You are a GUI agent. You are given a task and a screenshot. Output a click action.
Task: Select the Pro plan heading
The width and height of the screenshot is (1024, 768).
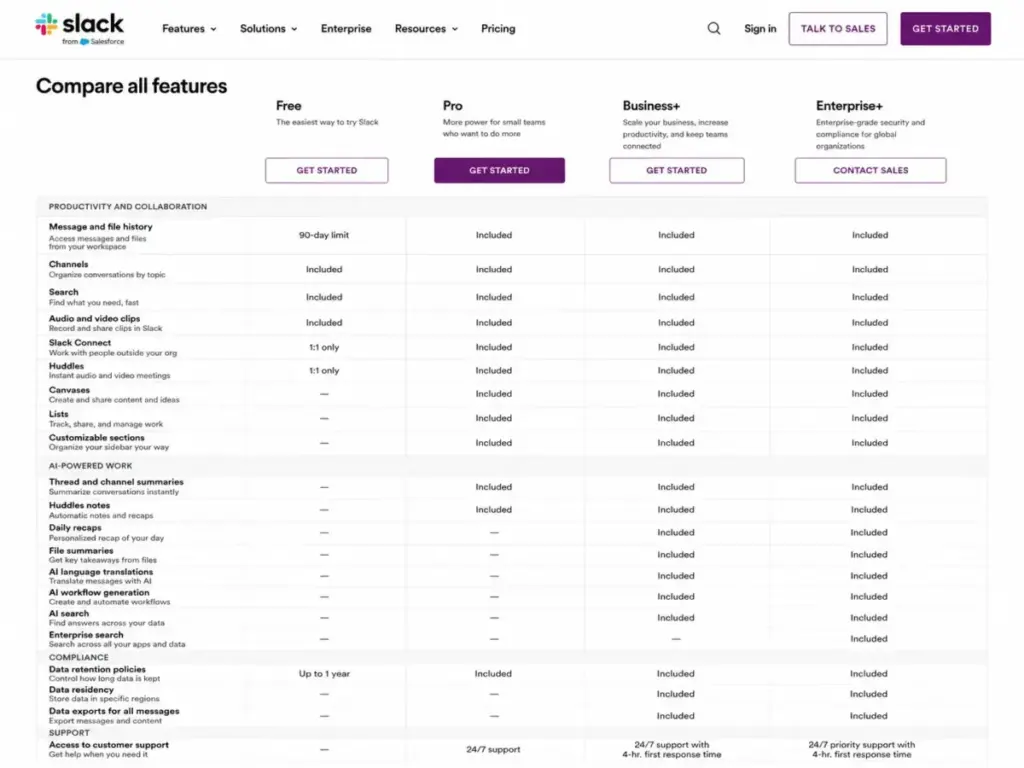click(453, 106)
